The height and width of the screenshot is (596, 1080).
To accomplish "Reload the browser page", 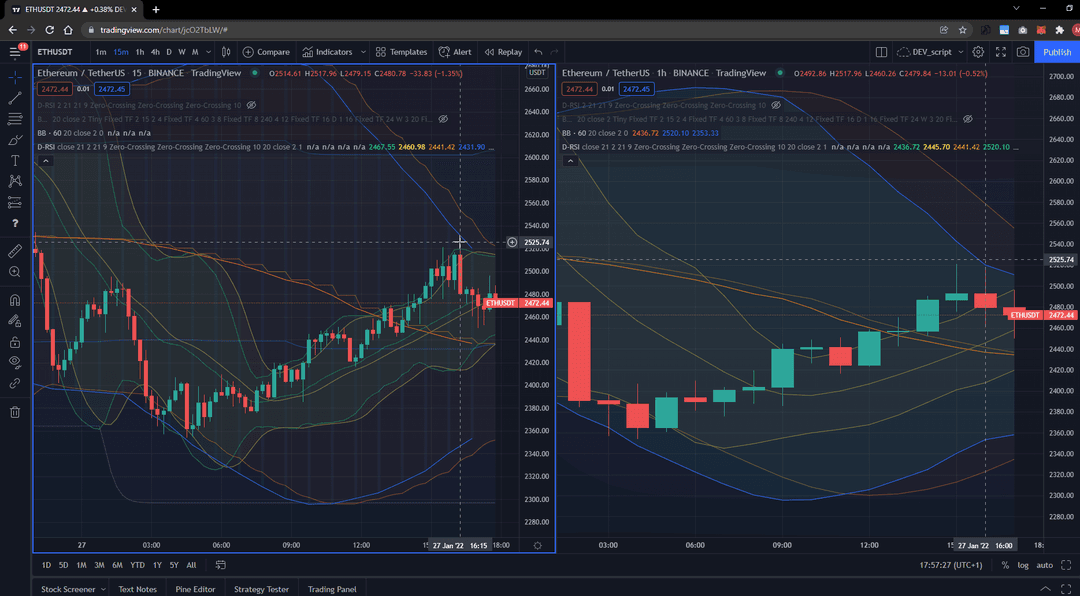I will click(50, 30).
